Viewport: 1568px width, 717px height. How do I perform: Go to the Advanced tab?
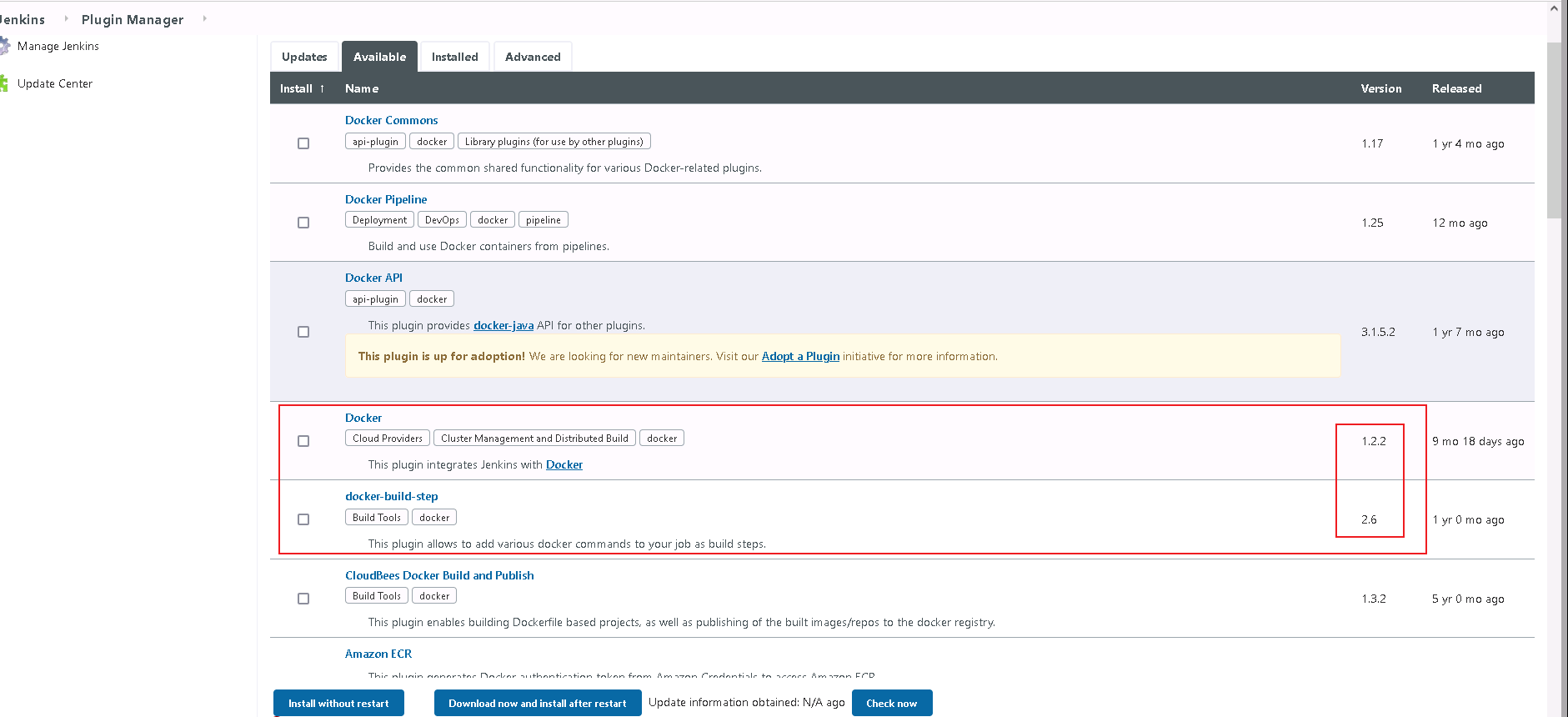(533, 57)
